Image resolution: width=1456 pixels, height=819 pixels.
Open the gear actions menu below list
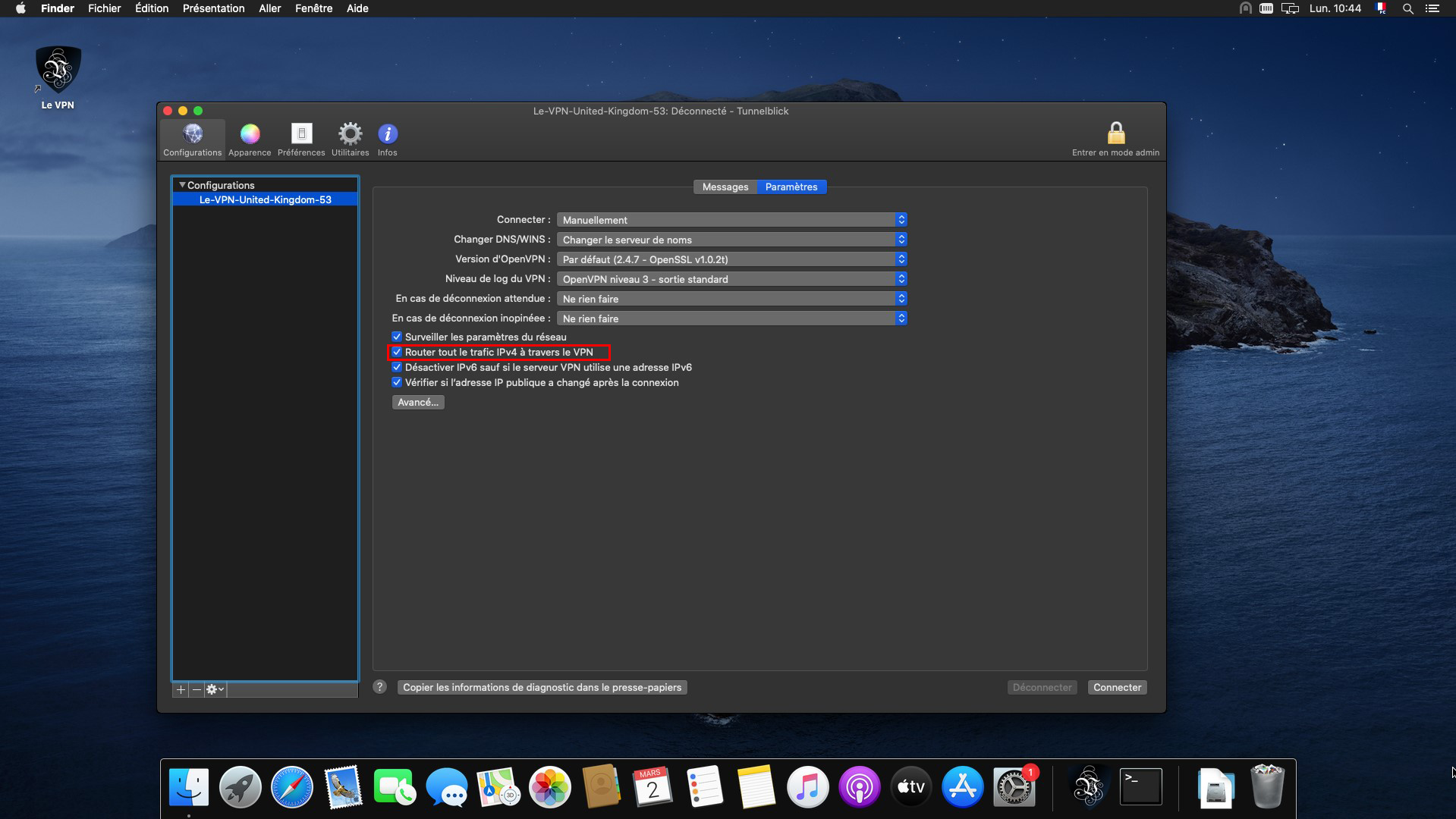coord(215,689)
